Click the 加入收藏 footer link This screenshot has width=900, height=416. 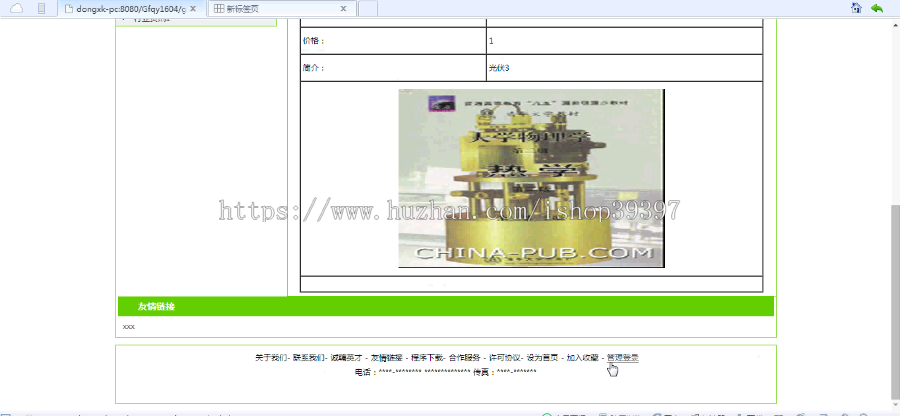pyautogui.click(x=583, y=357)
